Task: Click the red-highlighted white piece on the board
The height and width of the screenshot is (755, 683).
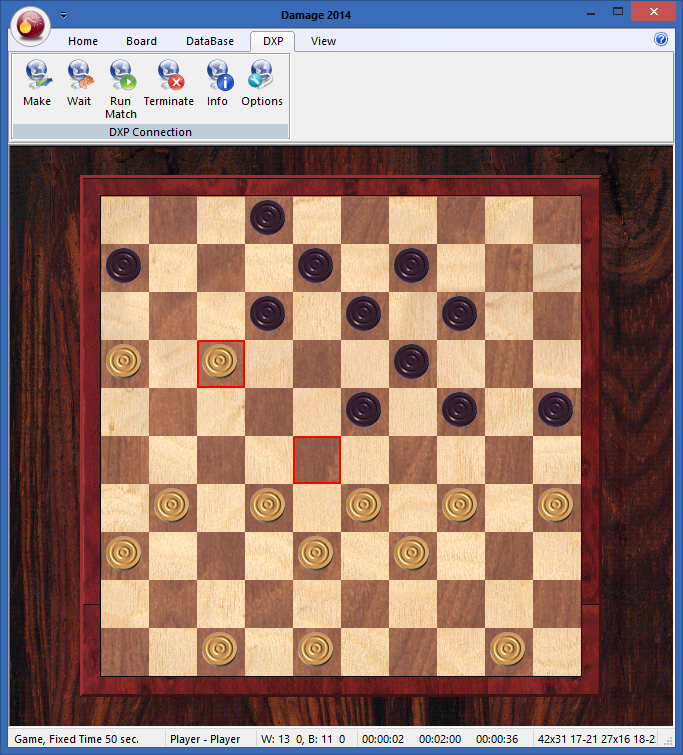Action: pyautogui.click(x=221, y=362)
